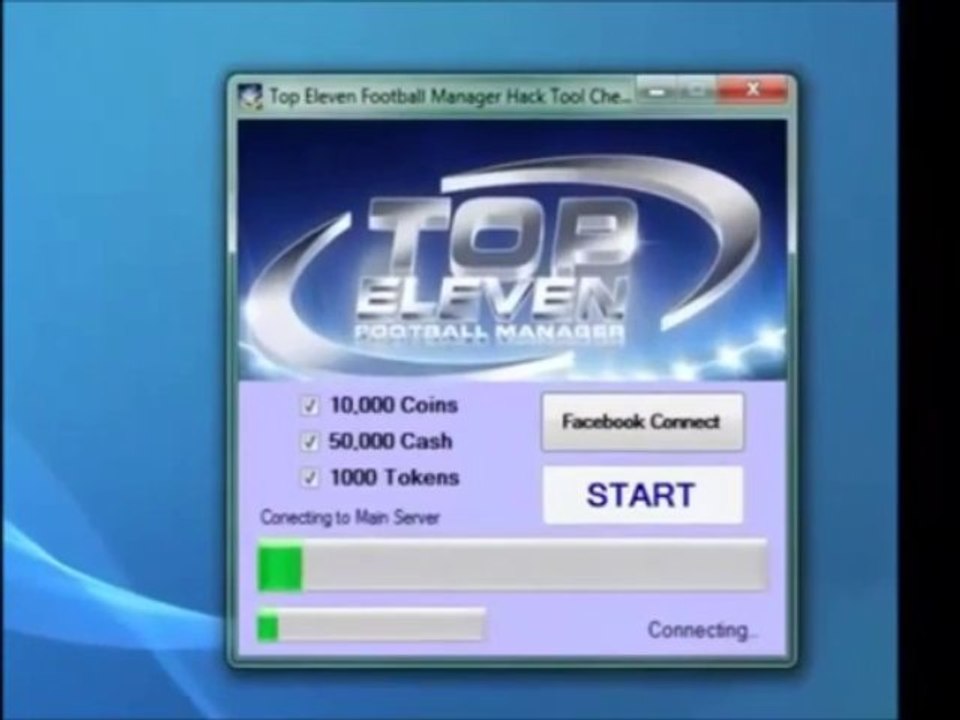Click the window title text
960x720 pixels.
(451, 97)
